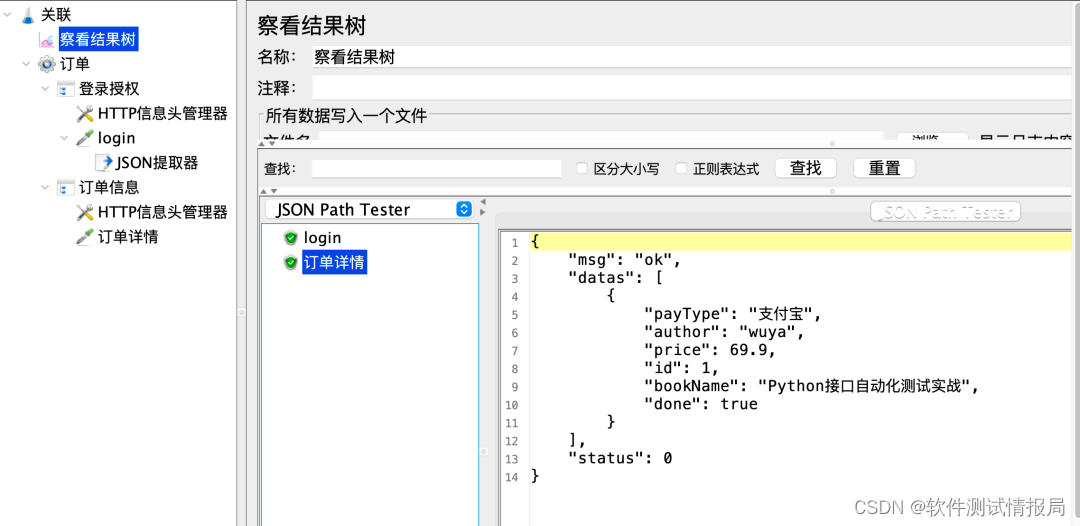
Task: Click the "msg": "ok" line in response
Action: 625,260
